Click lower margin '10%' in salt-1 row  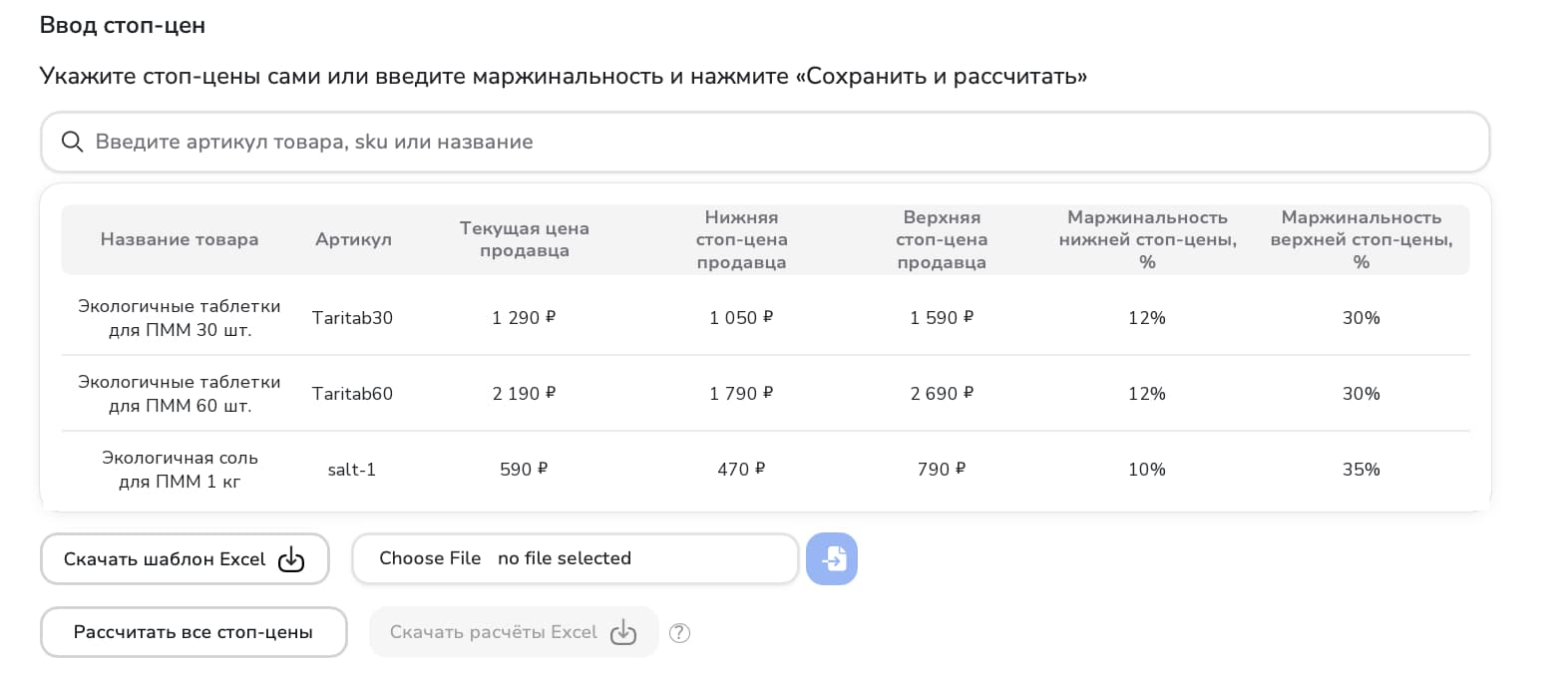tap(1147, 470)
